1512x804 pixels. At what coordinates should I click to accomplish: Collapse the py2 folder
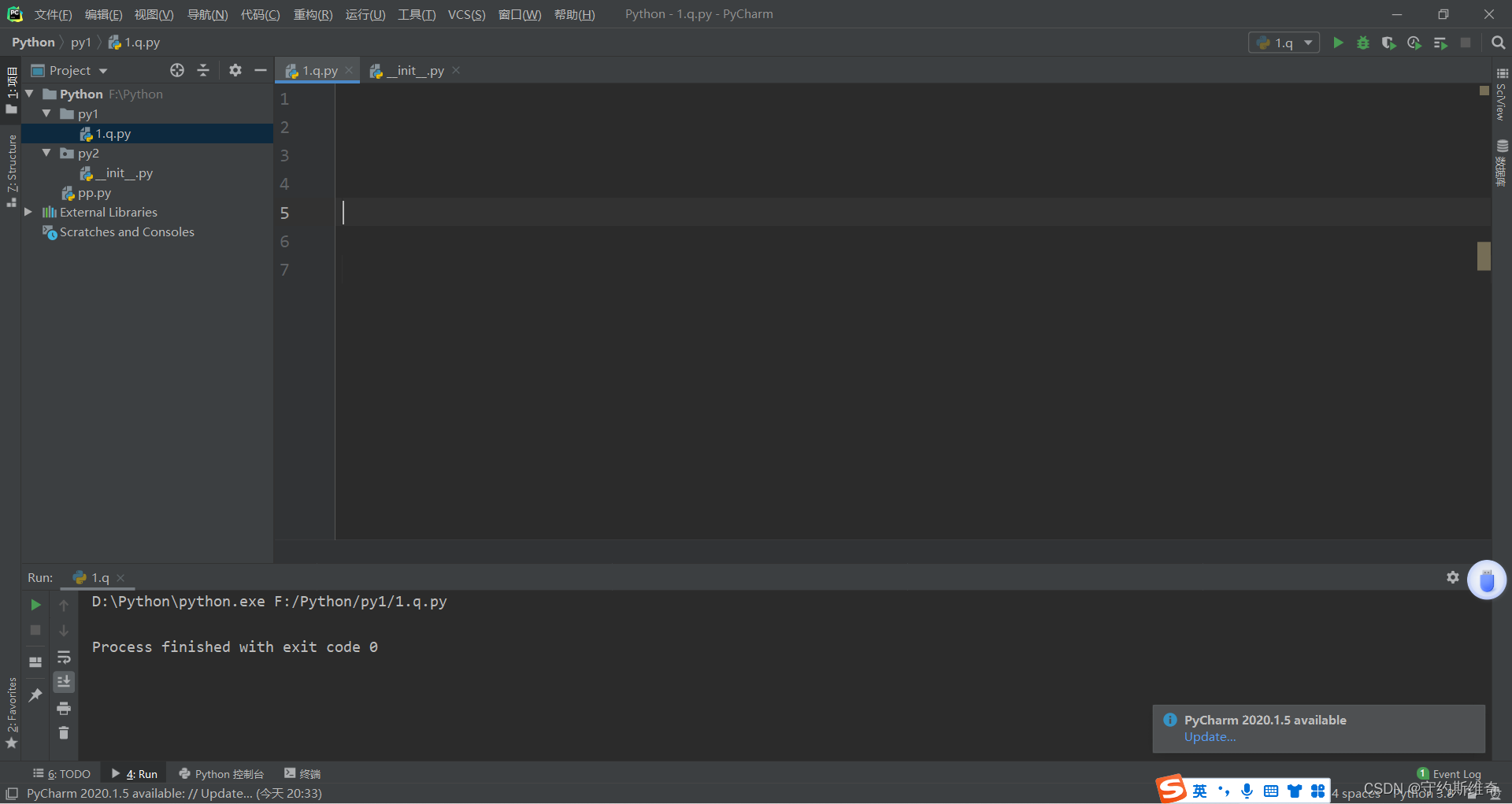pyautogui.click(x=46, y=153)
